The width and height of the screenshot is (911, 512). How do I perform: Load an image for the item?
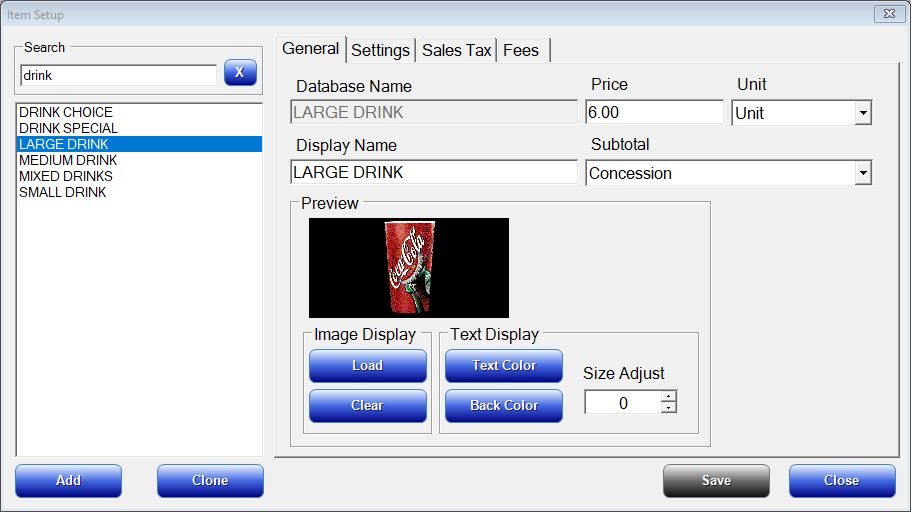[368, 366]
